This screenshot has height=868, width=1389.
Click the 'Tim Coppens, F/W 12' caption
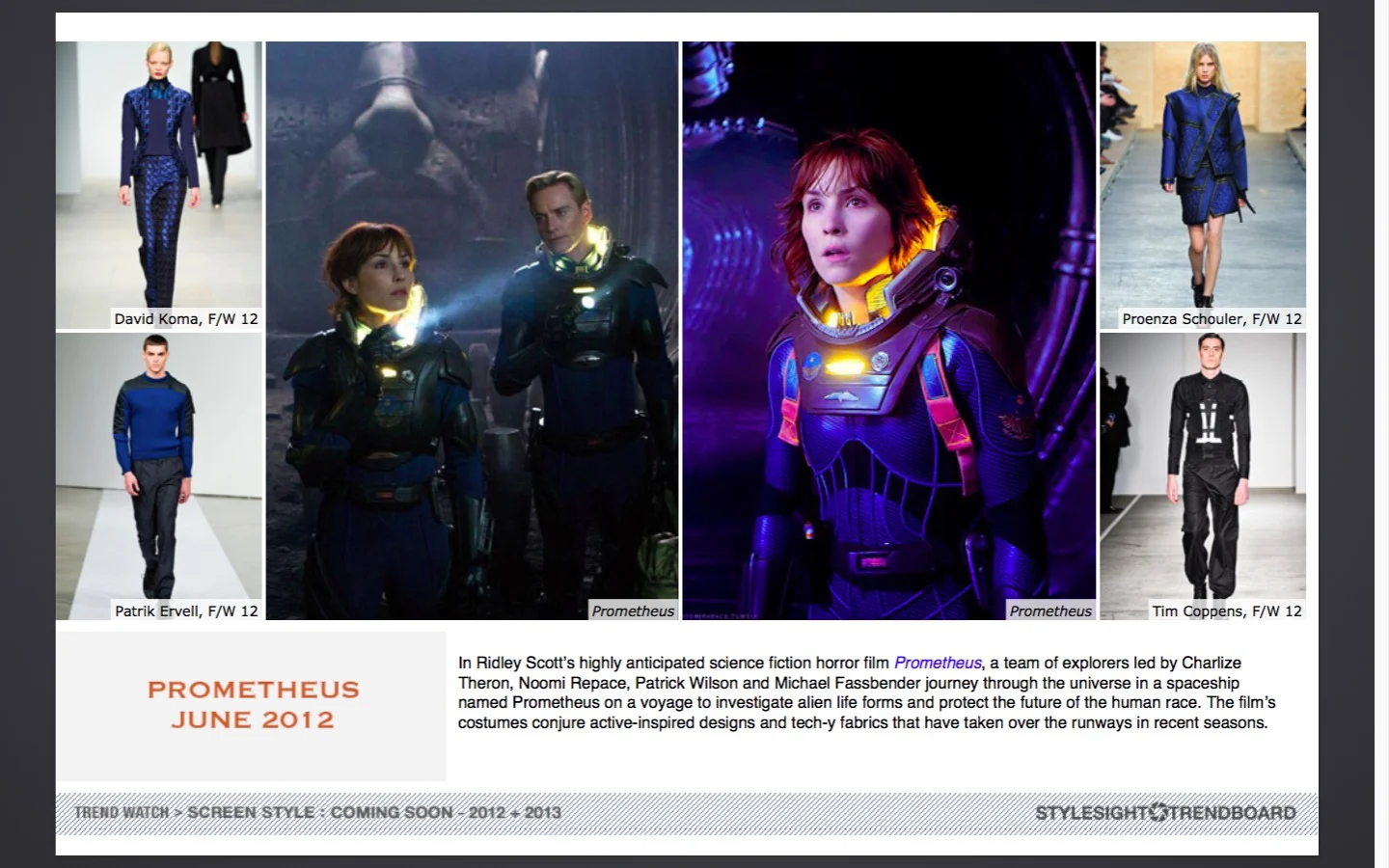(1227, 610)
